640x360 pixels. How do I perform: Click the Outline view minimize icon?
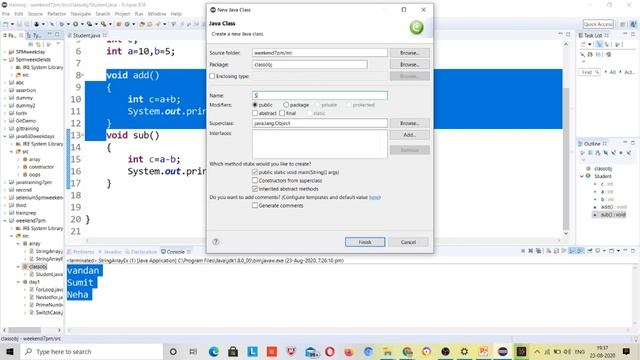click(x=625, y=143)
